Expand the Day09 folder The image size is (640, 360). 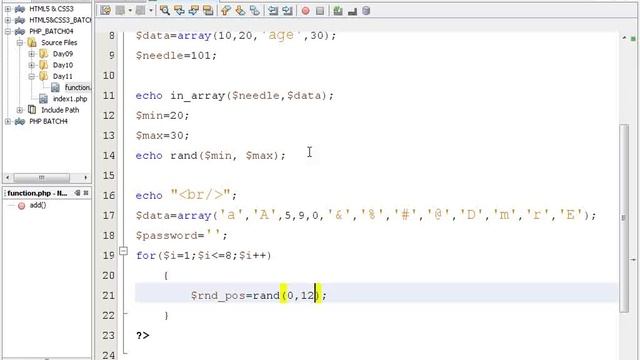[31, 53]
